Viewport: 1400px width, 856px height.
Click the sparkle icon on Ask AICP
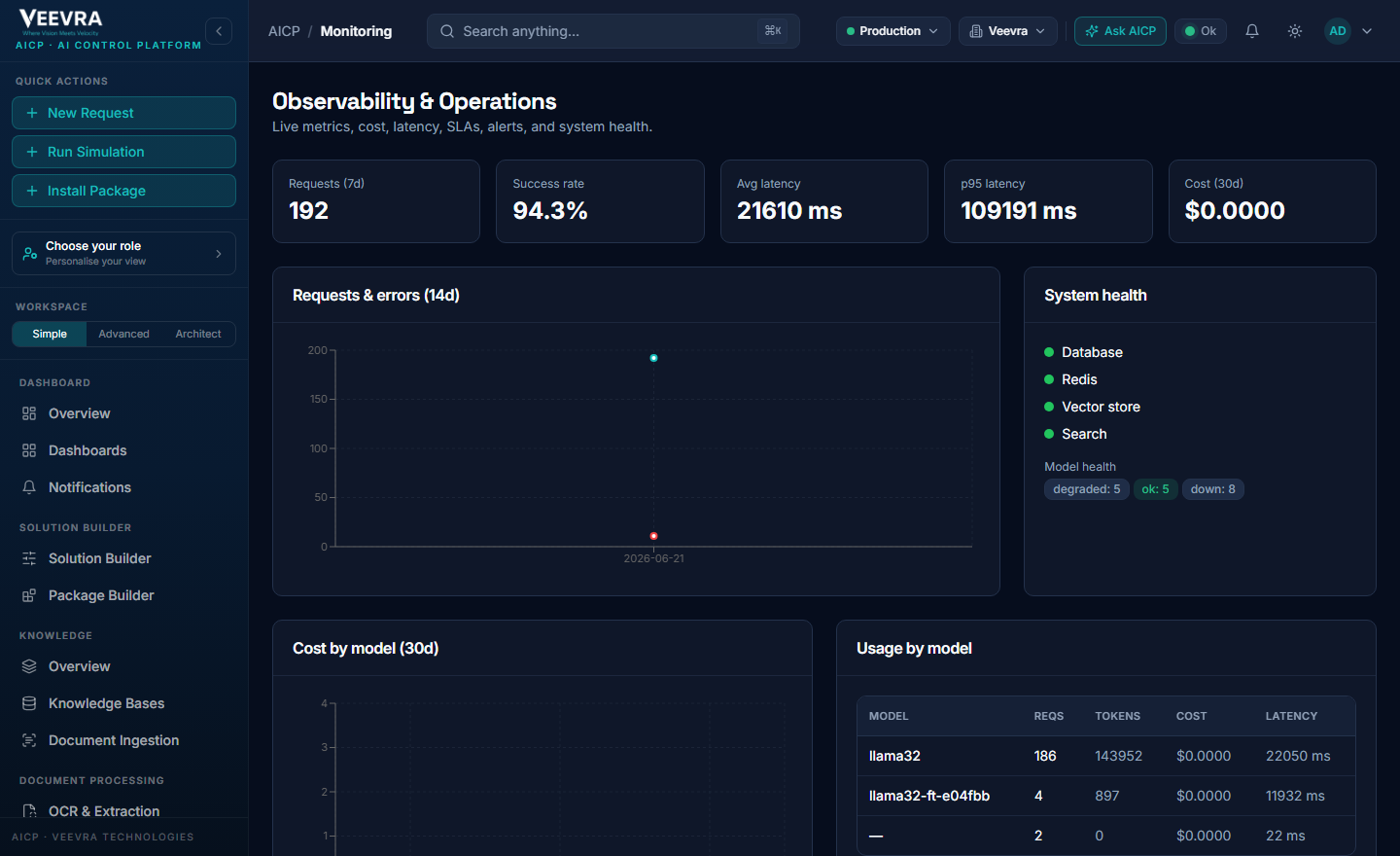pyautogui.click(x=1092, y=31)
